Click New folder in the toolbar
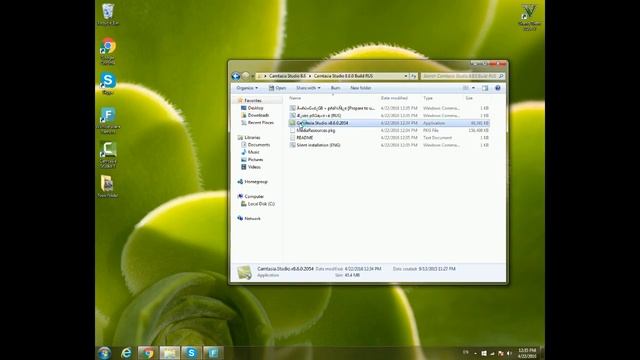This screenshot has height=360, width=640. (x=360, y=88)
